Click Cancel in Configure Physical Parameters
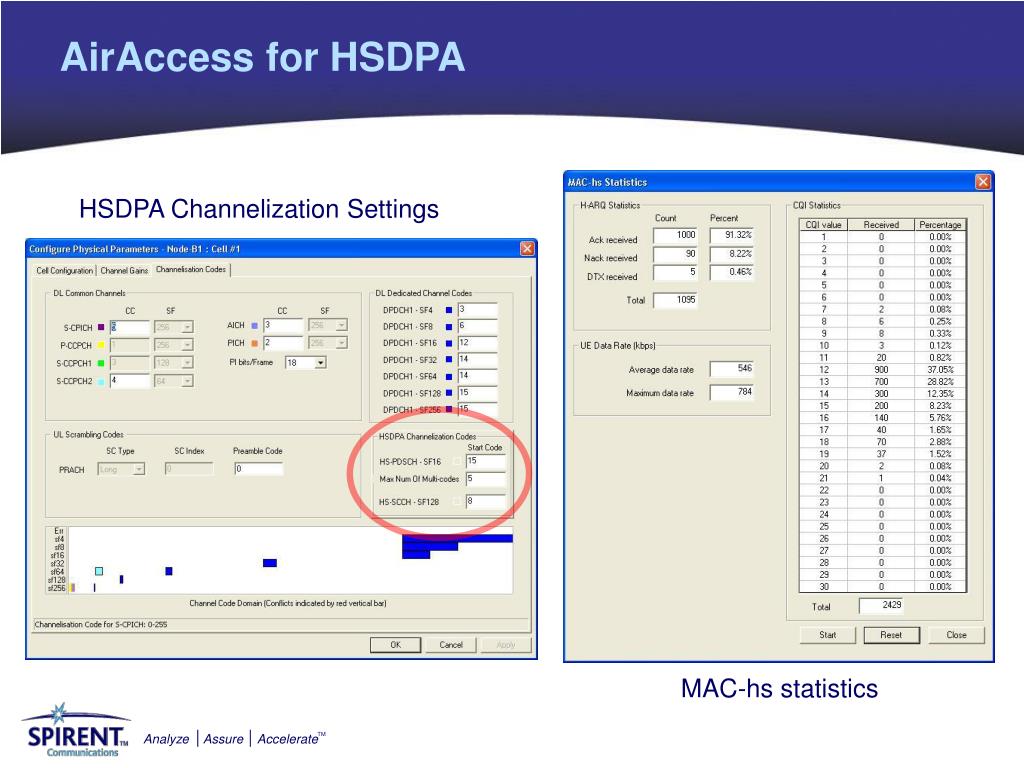 point(451,645)
